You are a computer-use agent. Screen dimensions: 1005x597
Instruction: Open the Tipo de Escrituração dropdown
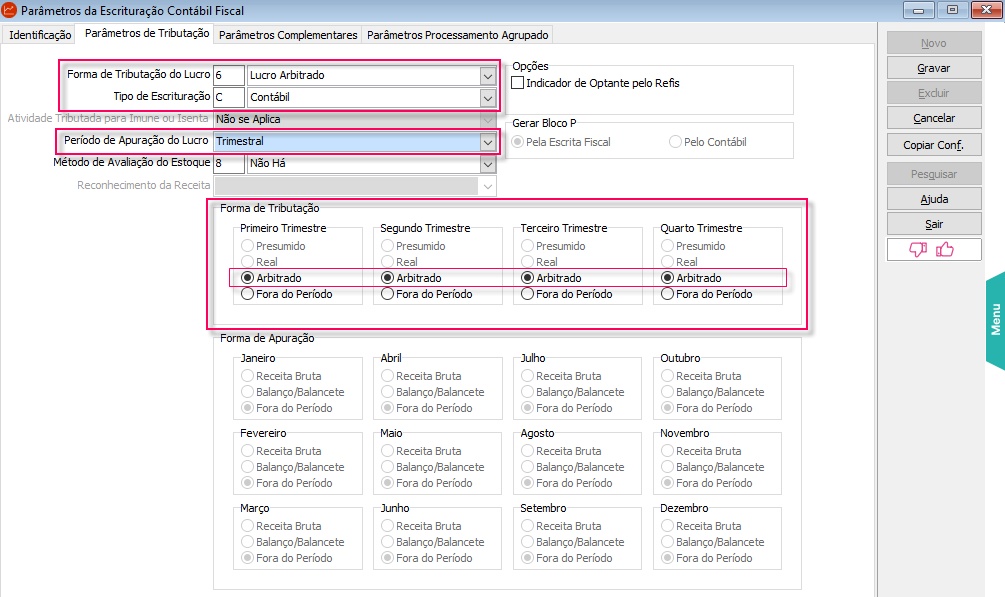[x=487, y=98]
